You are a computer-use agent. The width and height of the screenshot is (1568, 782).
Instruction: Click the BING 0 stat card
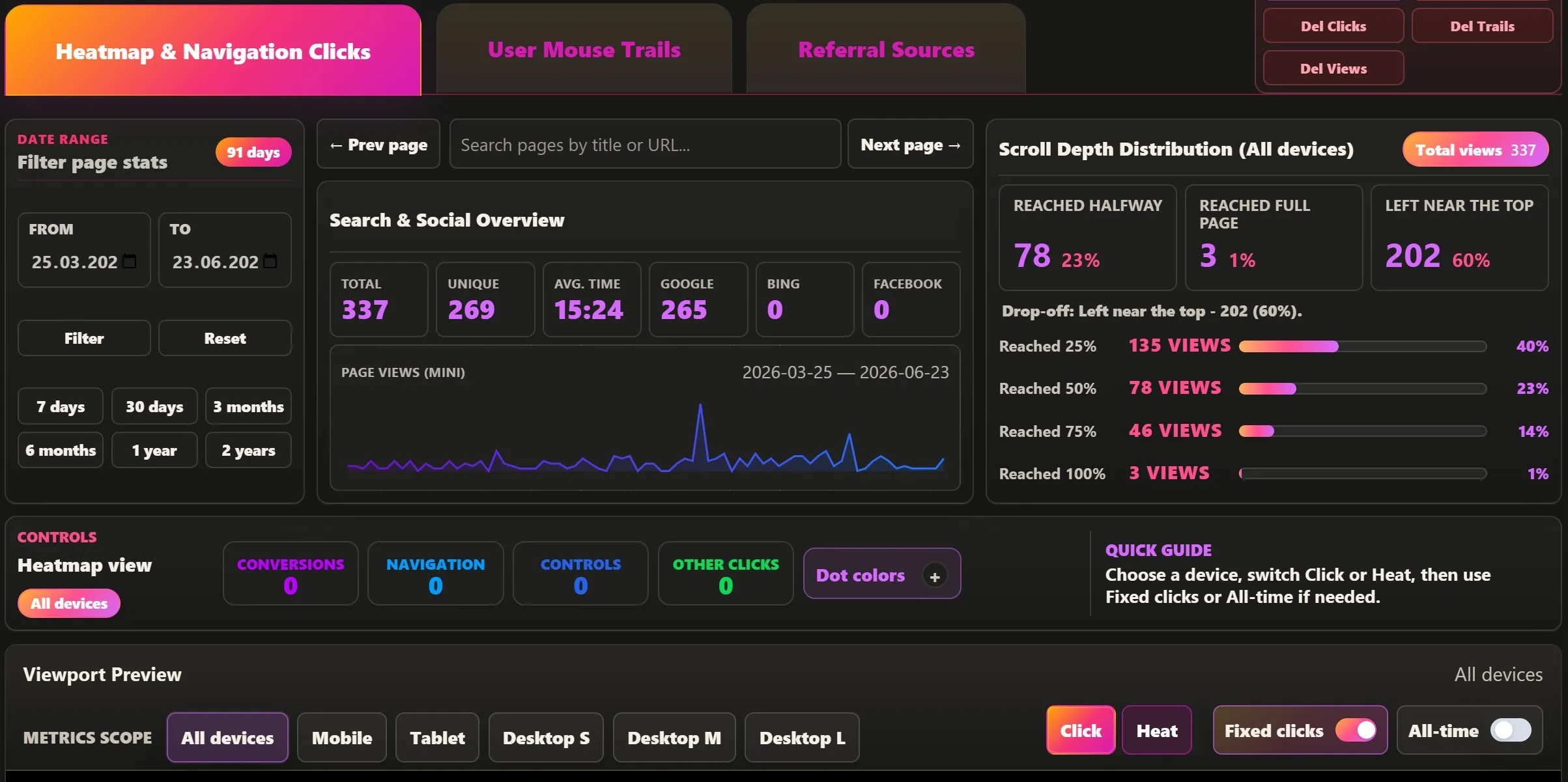coord(805,300)
